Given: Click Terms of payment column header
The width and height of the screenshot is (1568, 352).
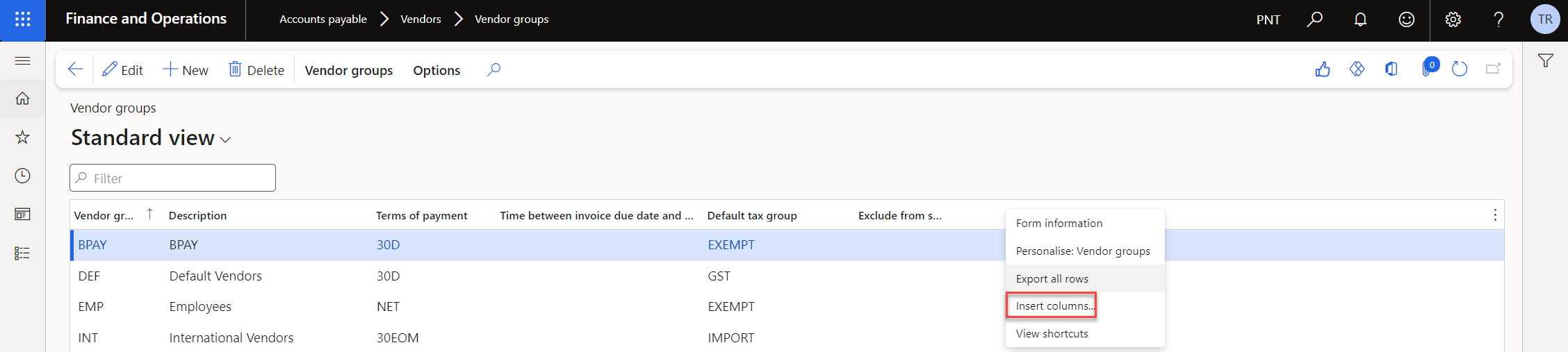Looking at the screenshot, I should coord(421,215).
